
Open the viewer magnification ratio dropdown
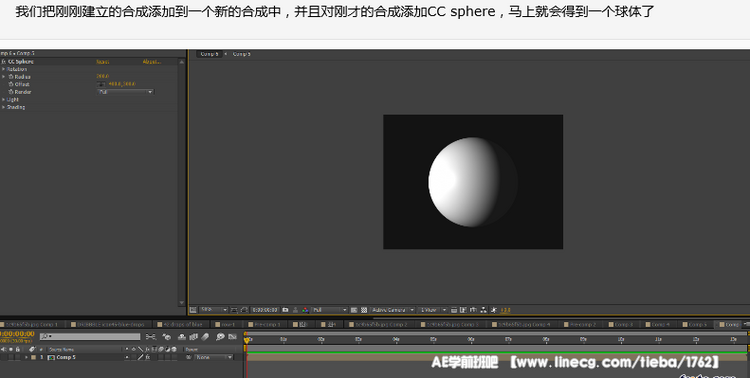tap(213, 310)
